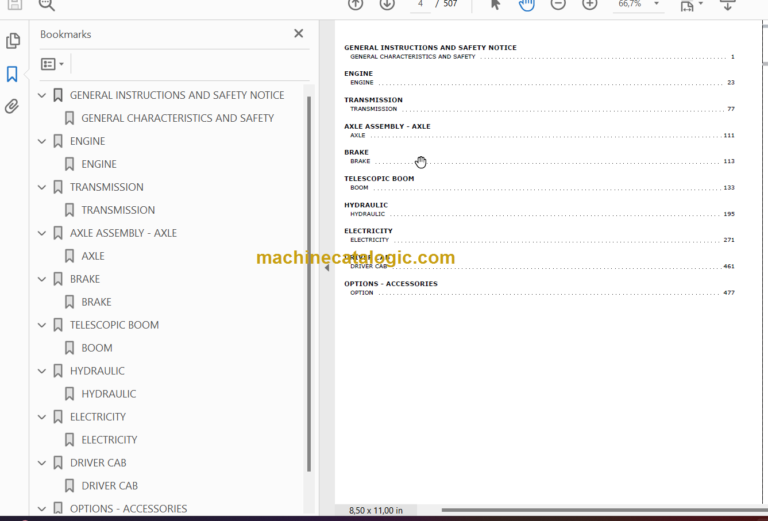Click the find text magnifier icon
768x521 pixels.
click(x=47, y=5)
